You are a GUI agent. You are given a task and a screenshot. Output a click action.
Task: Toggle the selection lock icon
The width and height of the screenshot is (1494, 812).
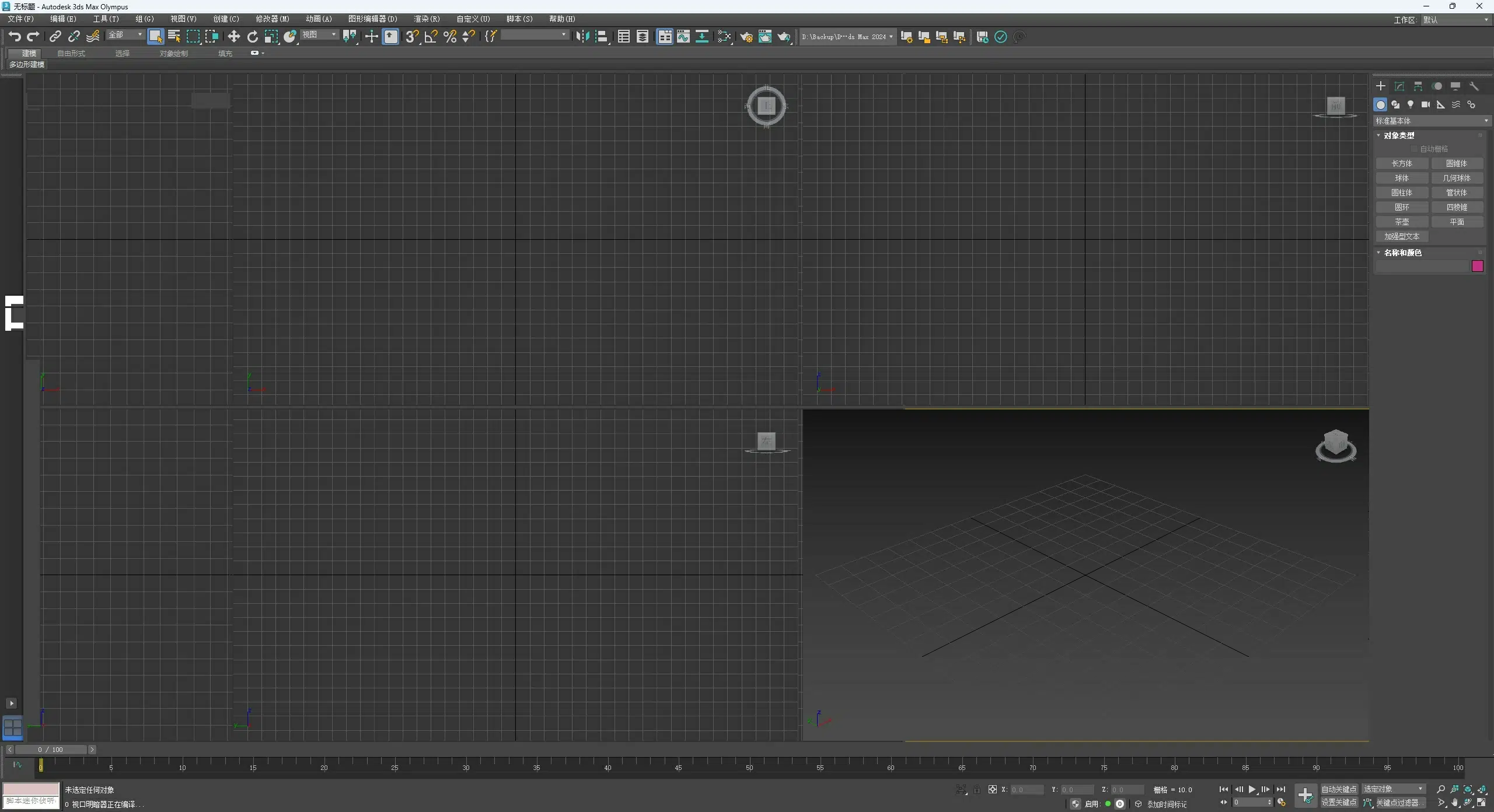click(976, 790)
